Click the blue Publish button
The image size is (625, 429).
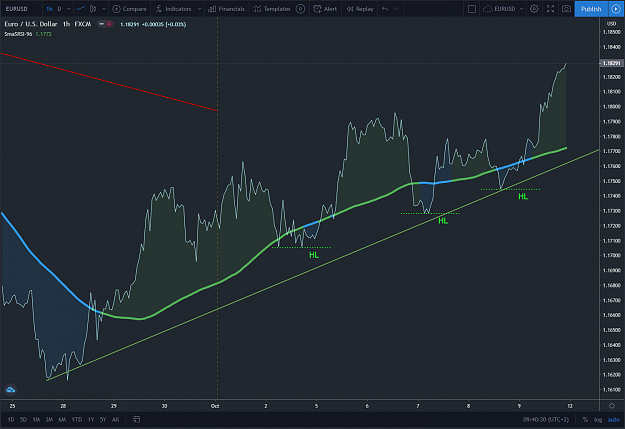tap(591, 8)
